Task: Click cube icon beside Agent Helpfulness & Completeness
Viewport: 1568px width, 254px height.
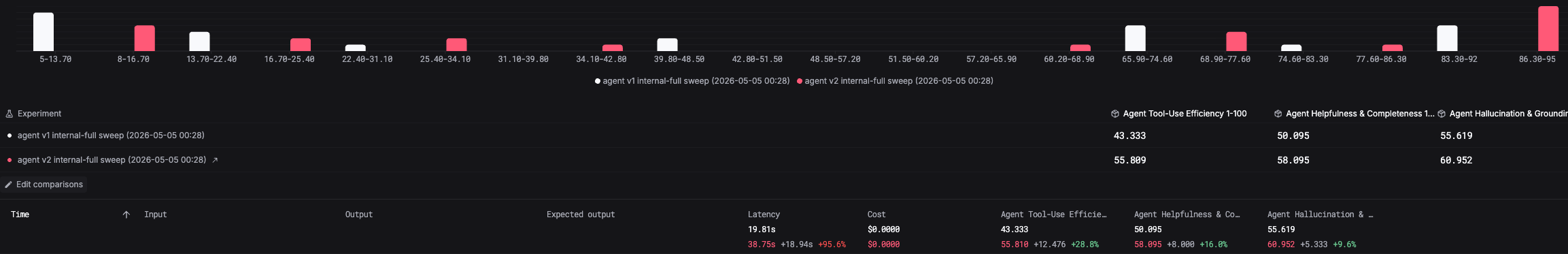Action: click(x=1278, y=114)
